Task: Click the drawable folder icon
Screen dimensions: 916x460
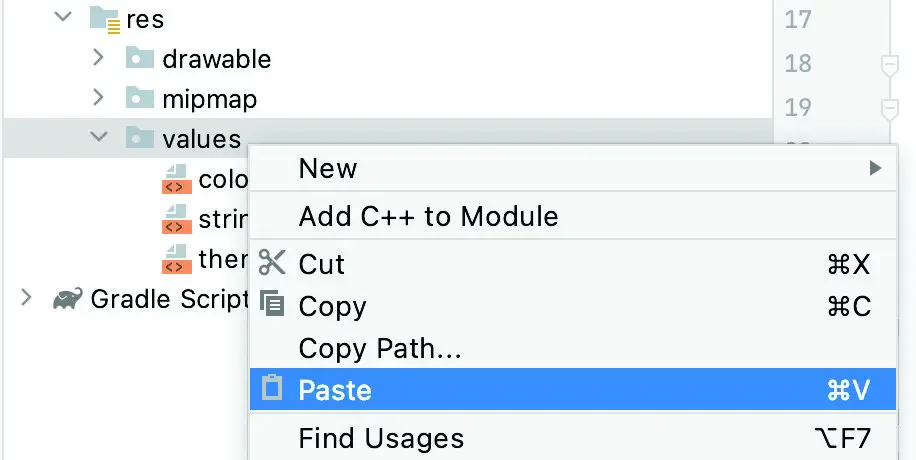Action: pyautogui.click(x=140, y=58)
